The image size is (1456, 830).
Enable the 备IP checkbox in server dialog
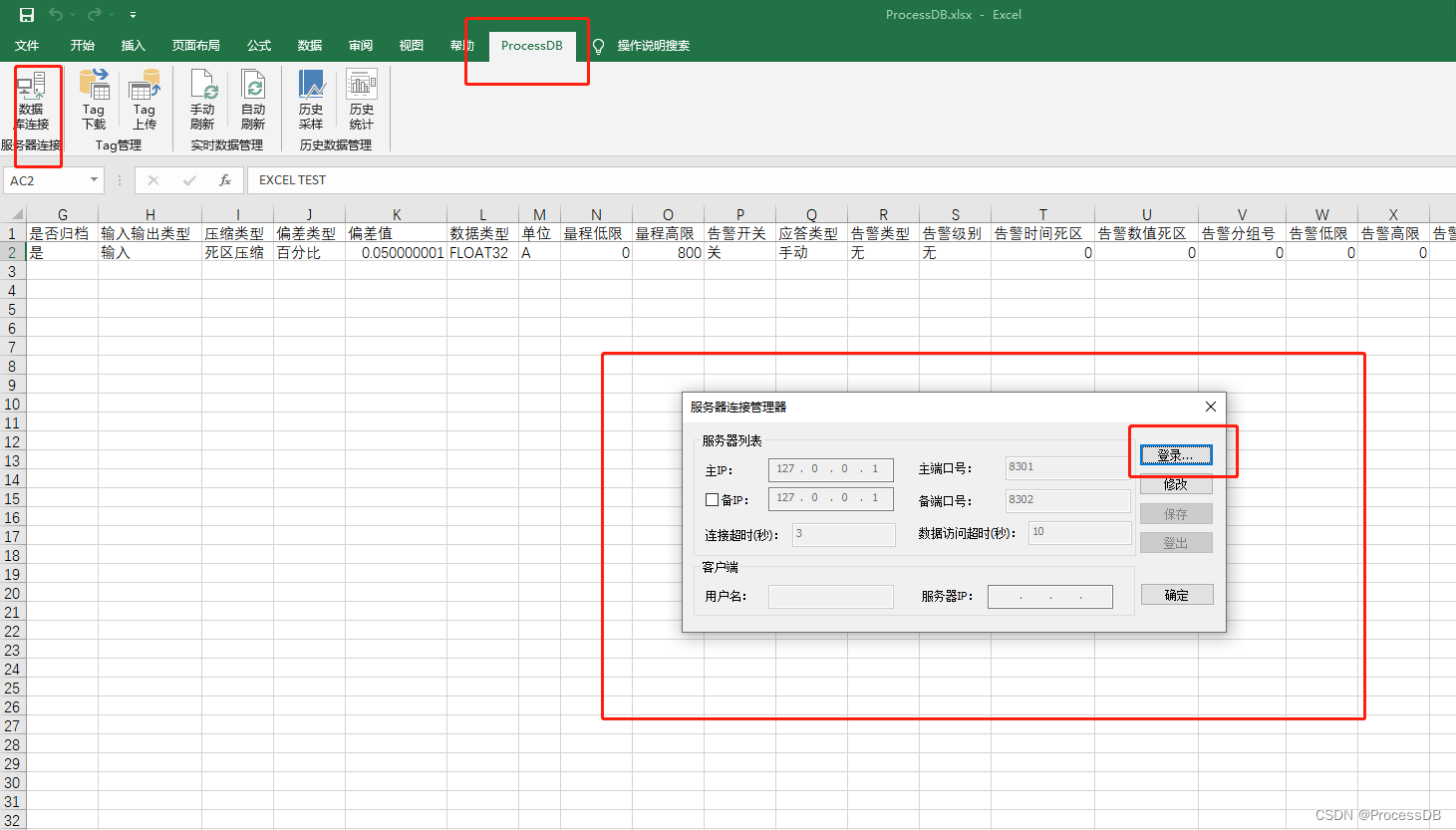pos(712,498)
